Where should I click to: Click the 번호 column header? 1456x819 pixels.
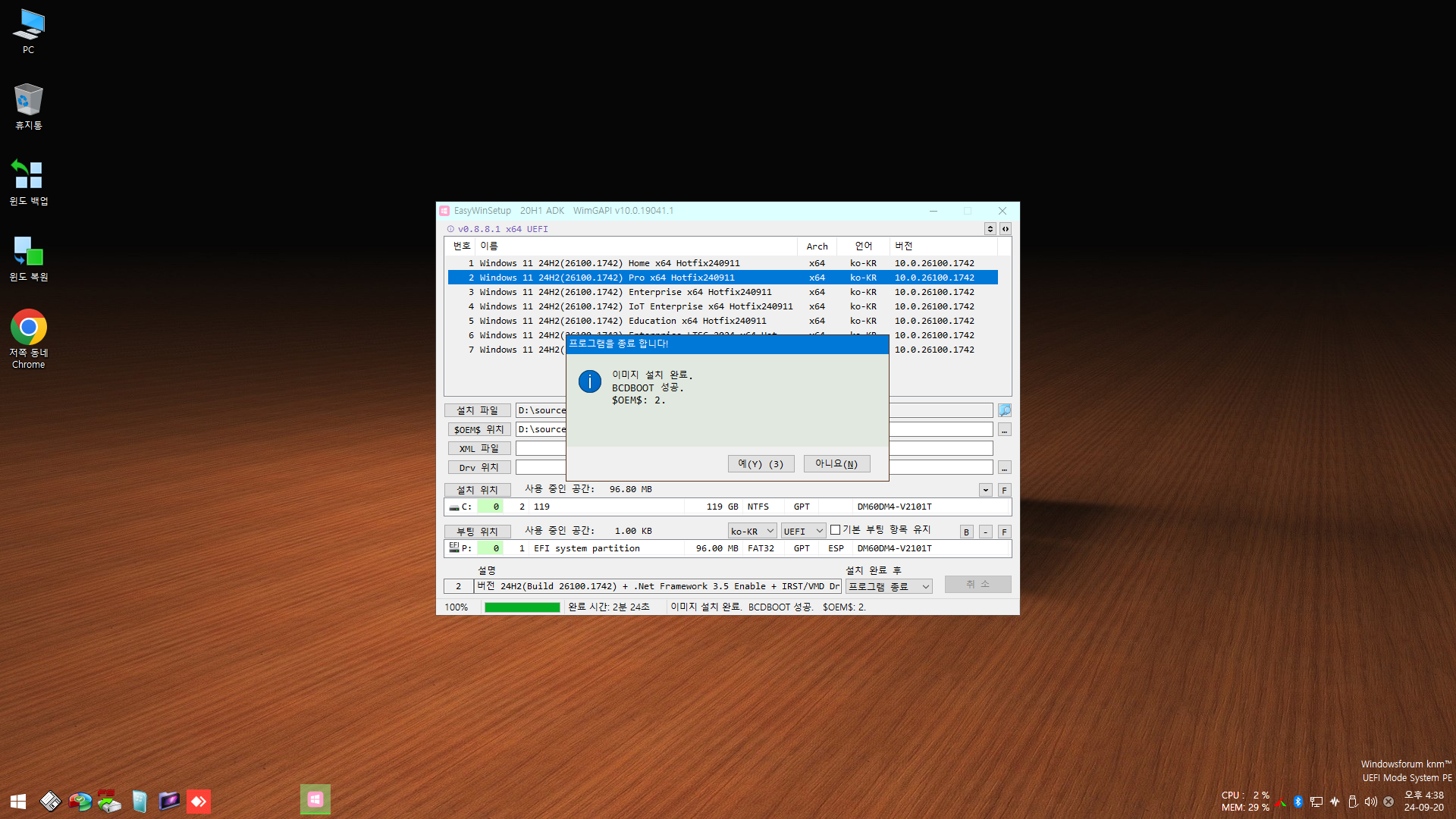click(x=461, y=246)
